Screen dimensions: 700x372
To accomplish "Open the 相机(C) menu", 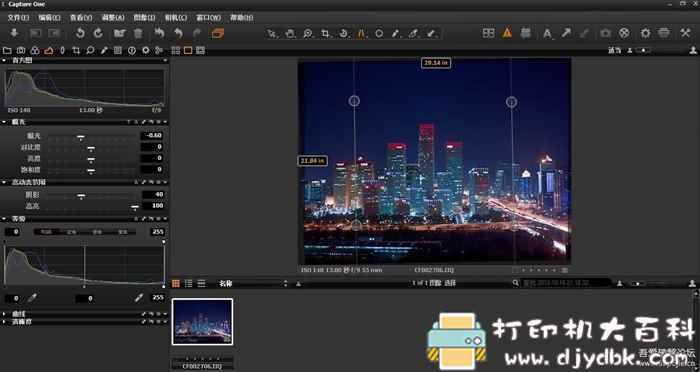I will point(176,17).
